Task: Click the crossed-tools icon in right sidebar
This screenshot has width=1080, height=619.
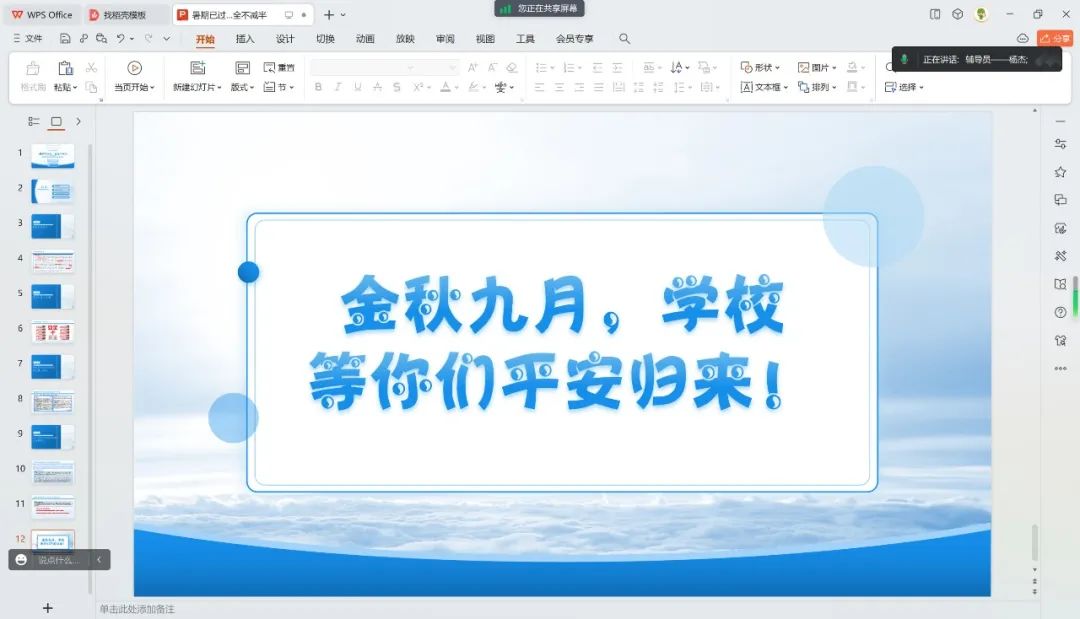Action: click(x=1060, y=256)
